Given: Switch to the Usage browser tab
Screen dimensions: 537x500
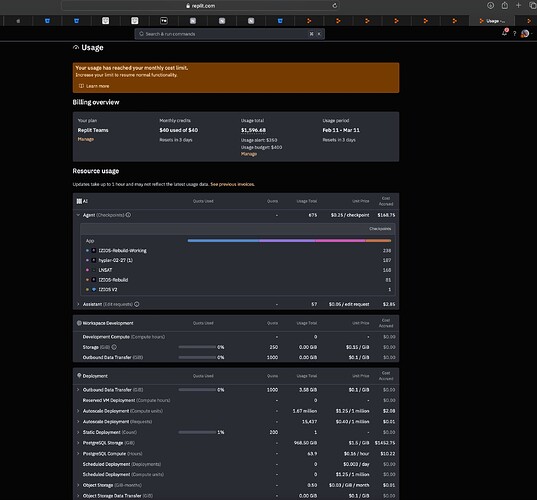Looking at the screenshot, I should pyautogui.click(x=492, y=21).
